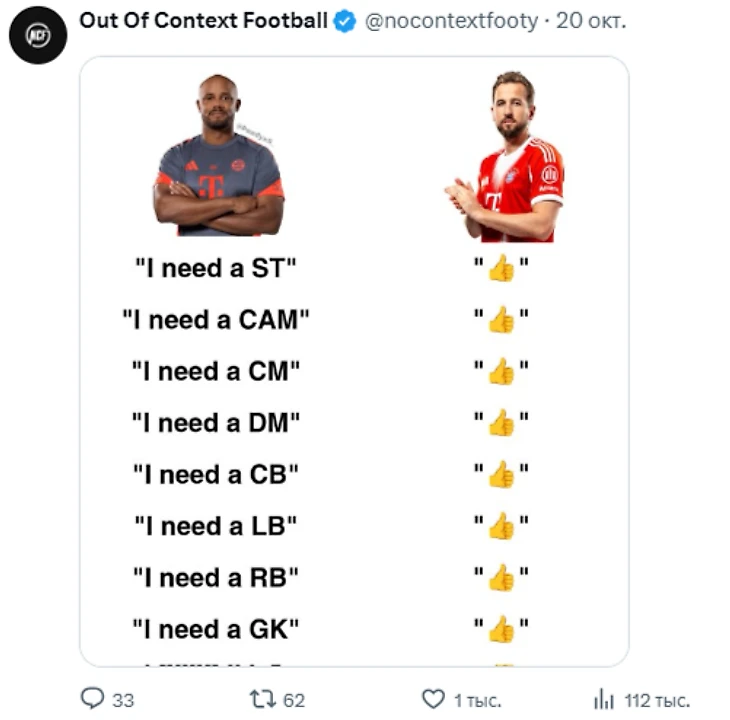Click the thumbs-up emoji beside "I need a ST"
The height and width of the screenshot is (720, 730).
[501, 267]
